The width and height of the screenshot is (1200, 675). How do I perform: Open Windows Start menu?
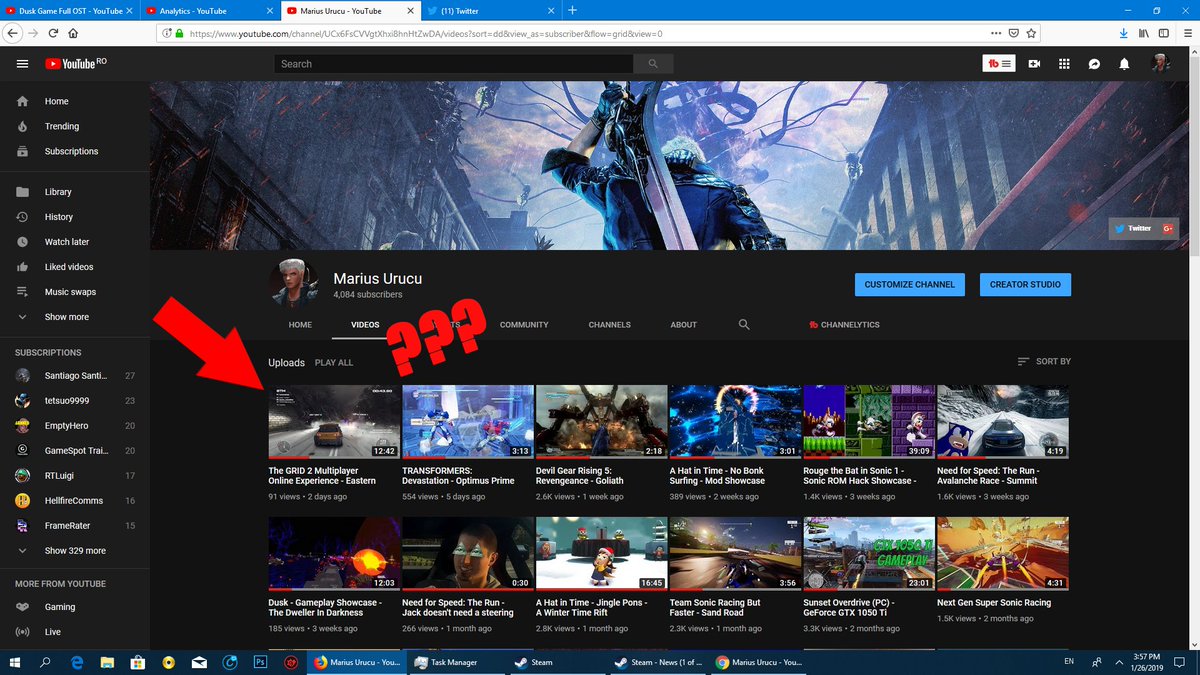(16, 662)
